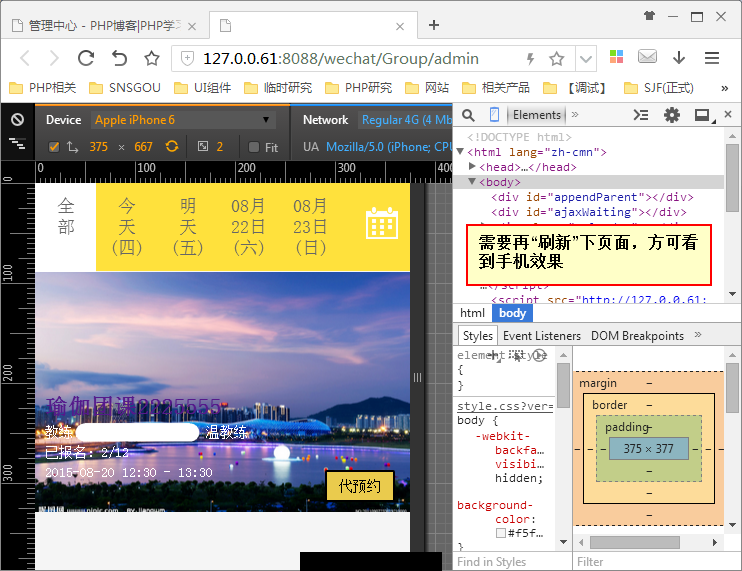742x571 pixels.
Task: Show more bookmarks with the chevron
Action: click(724, 88)
